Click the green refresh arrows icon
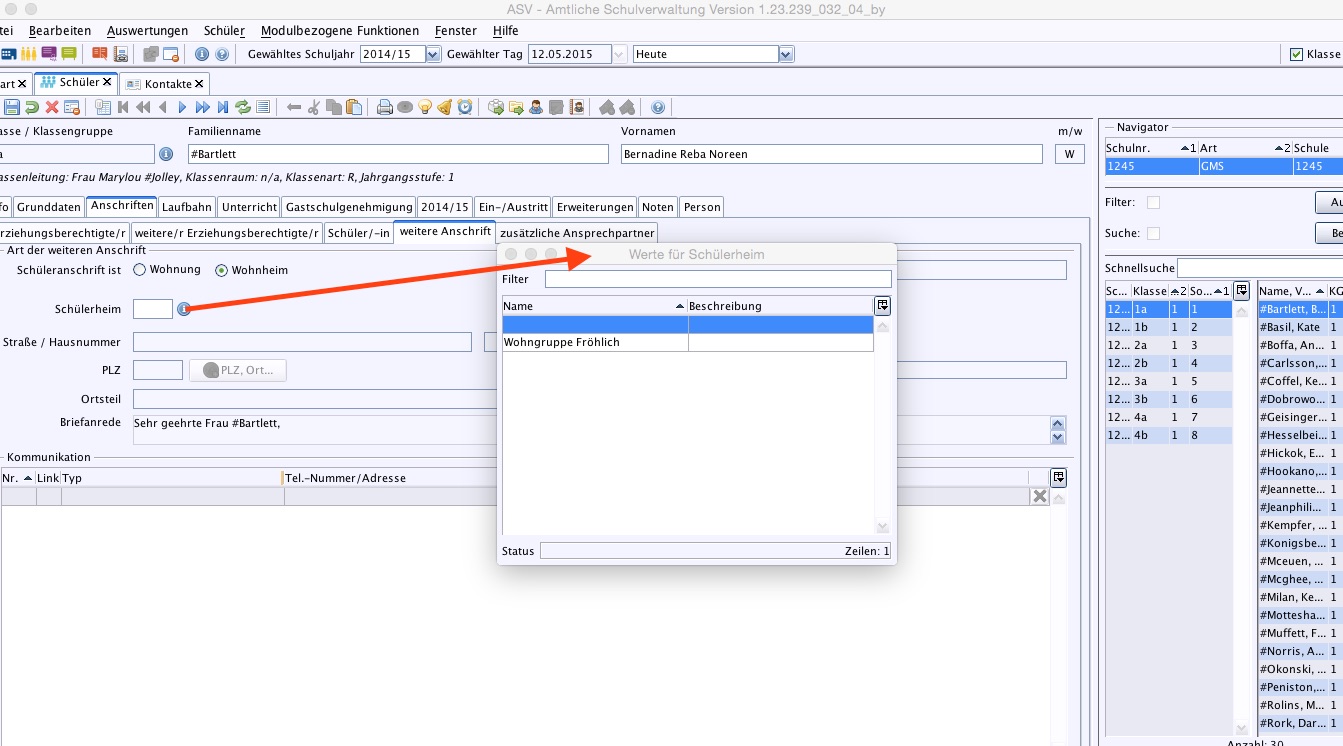Image resolution: width=1343 pixels, height=746 pixels. pos(242,107)
